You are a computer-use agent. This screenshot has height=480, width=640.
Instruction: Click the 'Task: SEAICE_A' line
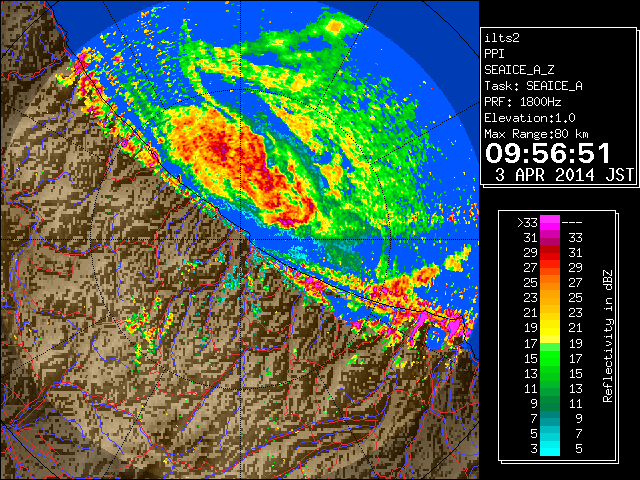pyautogui.click(x=533, y=86)
